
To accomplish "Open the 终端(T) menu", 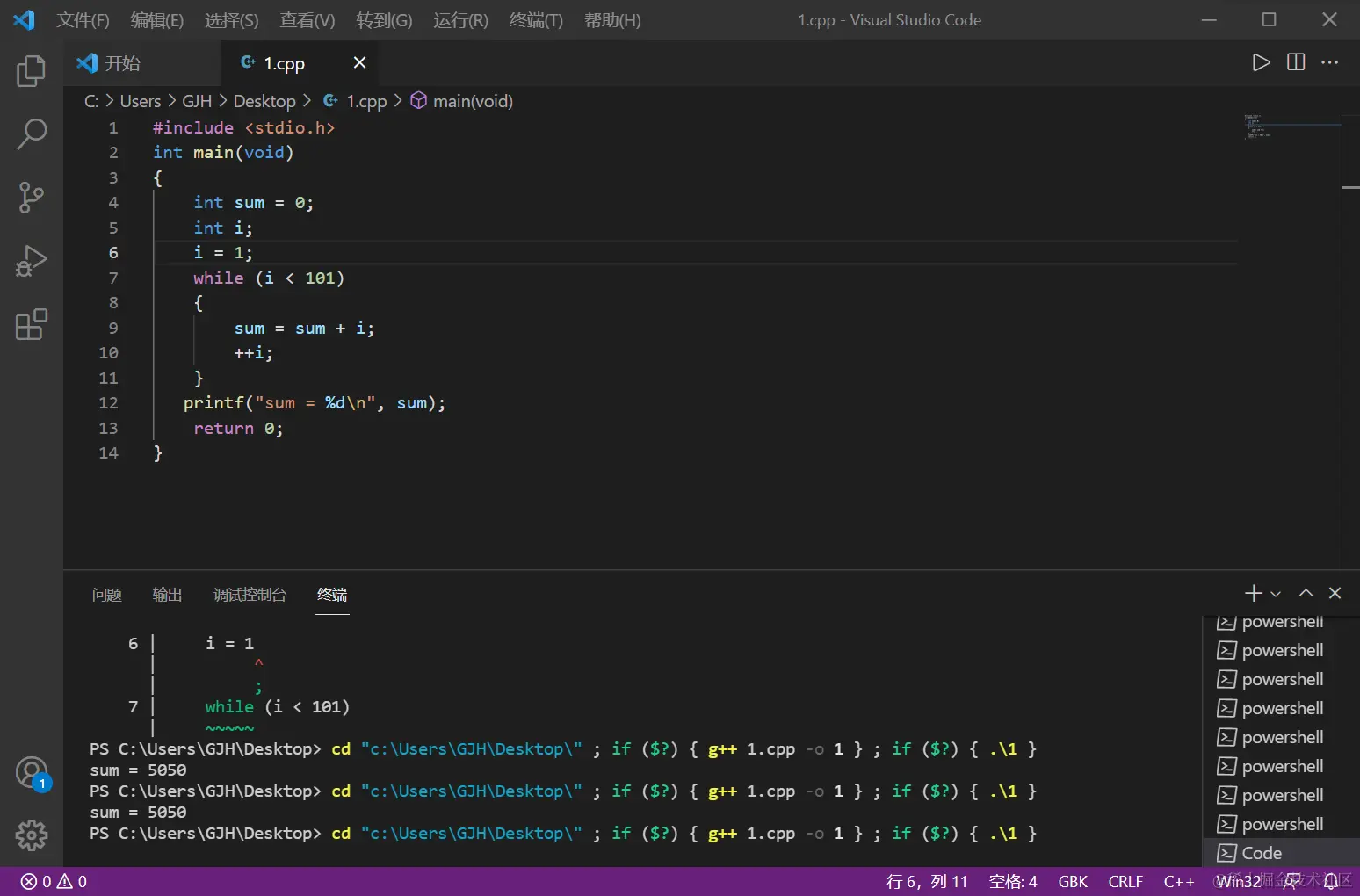I will [x=536, y=20].
